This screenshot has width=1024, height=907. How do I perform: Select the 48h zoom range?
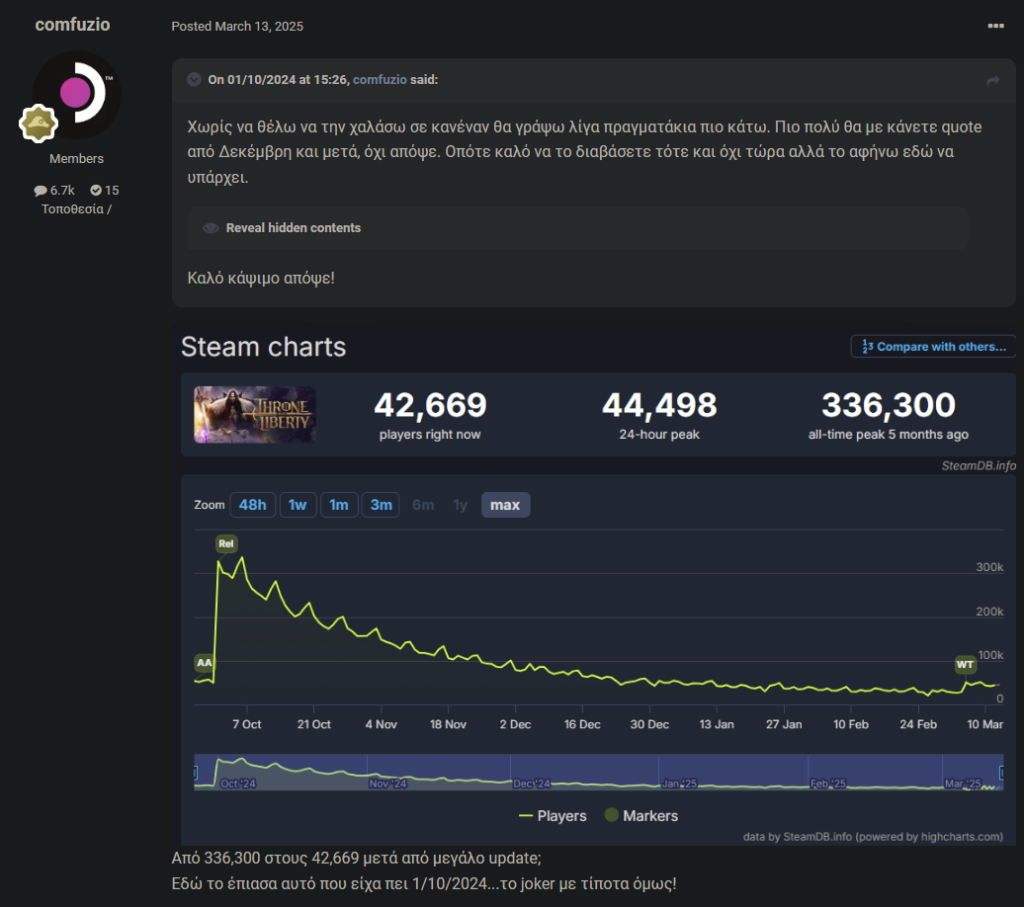coord(252,505)
